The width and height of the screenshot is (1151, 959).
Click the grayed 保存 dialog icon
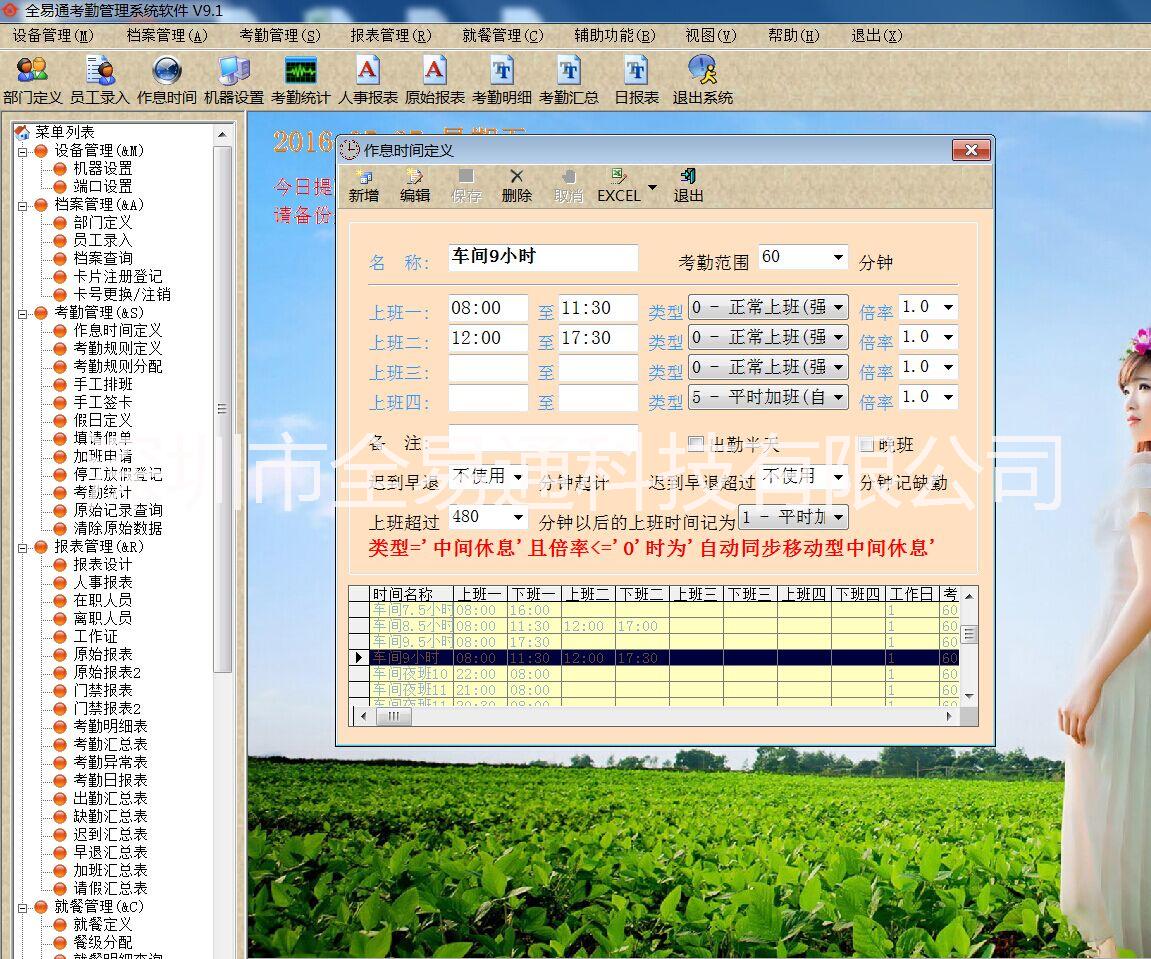point(466,186)
